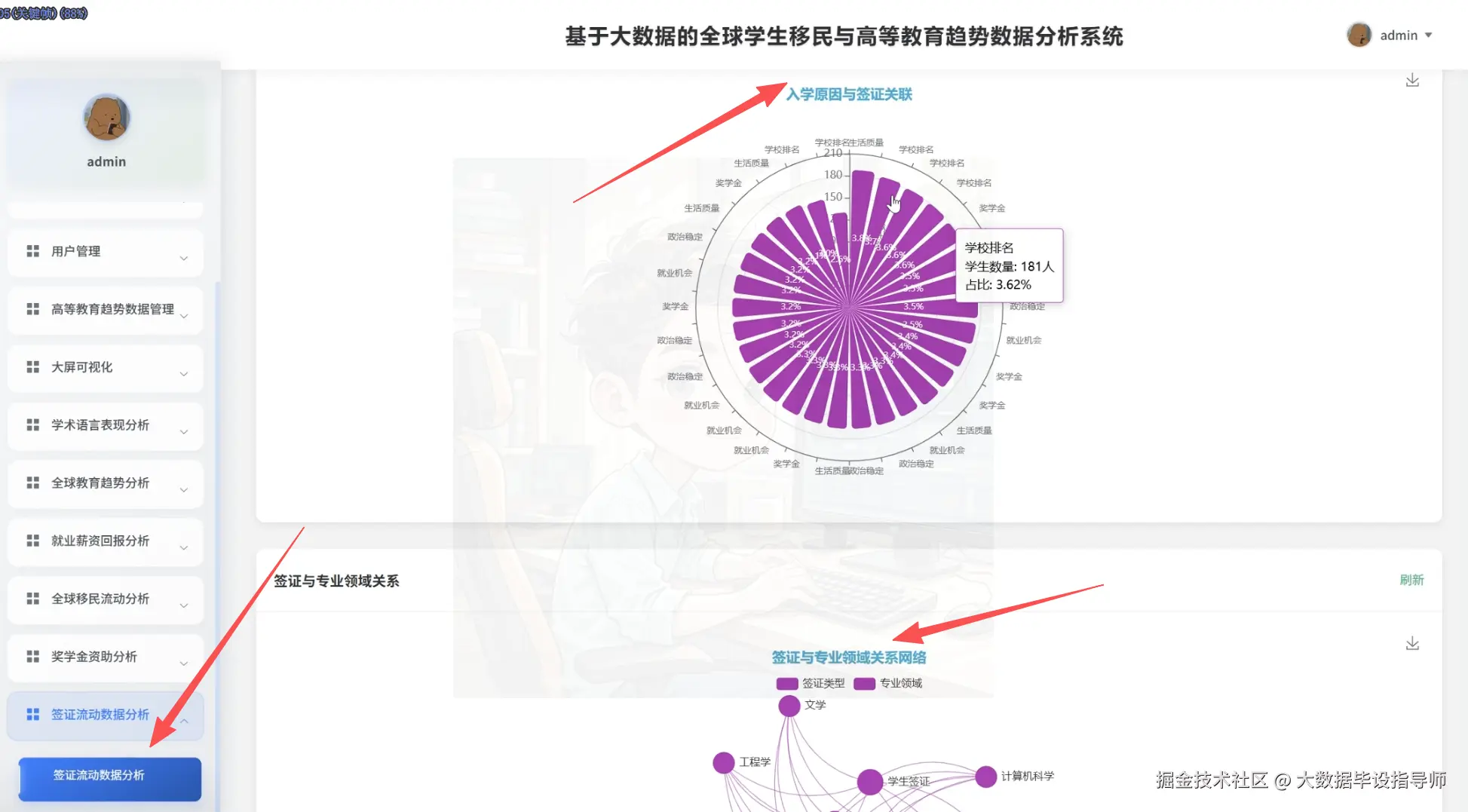Click the grid icon beside 用户管理
The width and height of the screenshot is (1468, 812).
coord(32,251)
